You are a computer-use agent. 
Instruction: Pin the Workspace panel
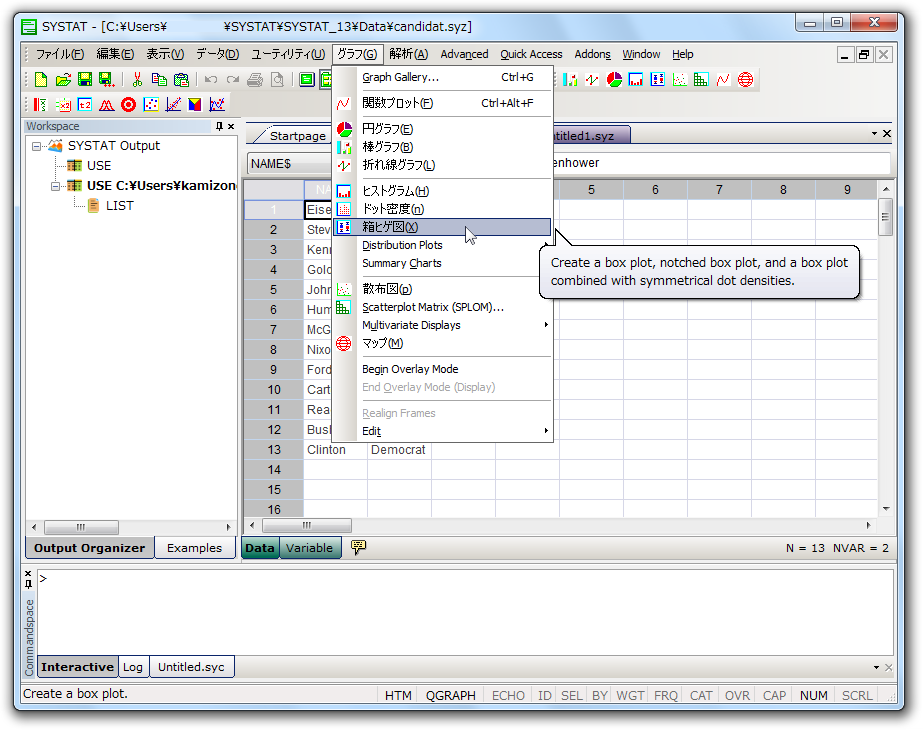click(220, 126)
